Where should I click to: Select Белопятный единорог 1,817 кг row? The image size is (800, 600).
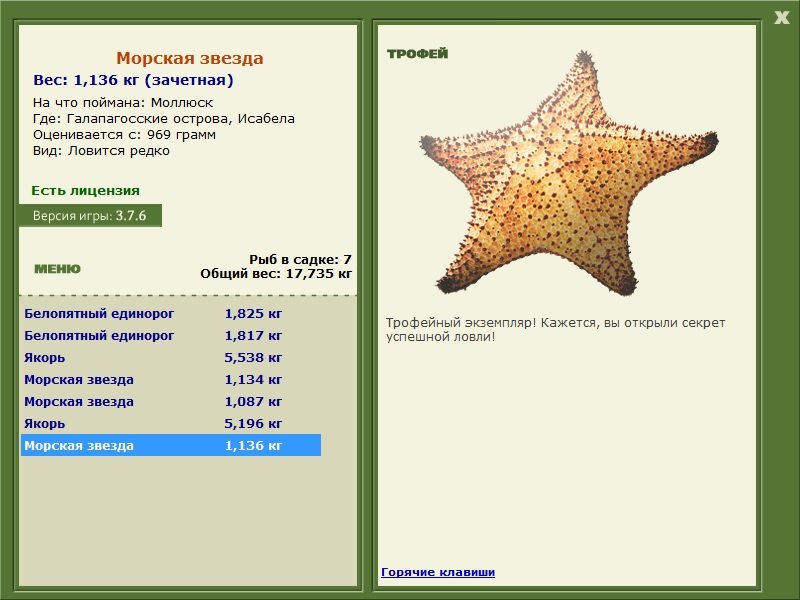pyautogui.click(x=171, y=336)
